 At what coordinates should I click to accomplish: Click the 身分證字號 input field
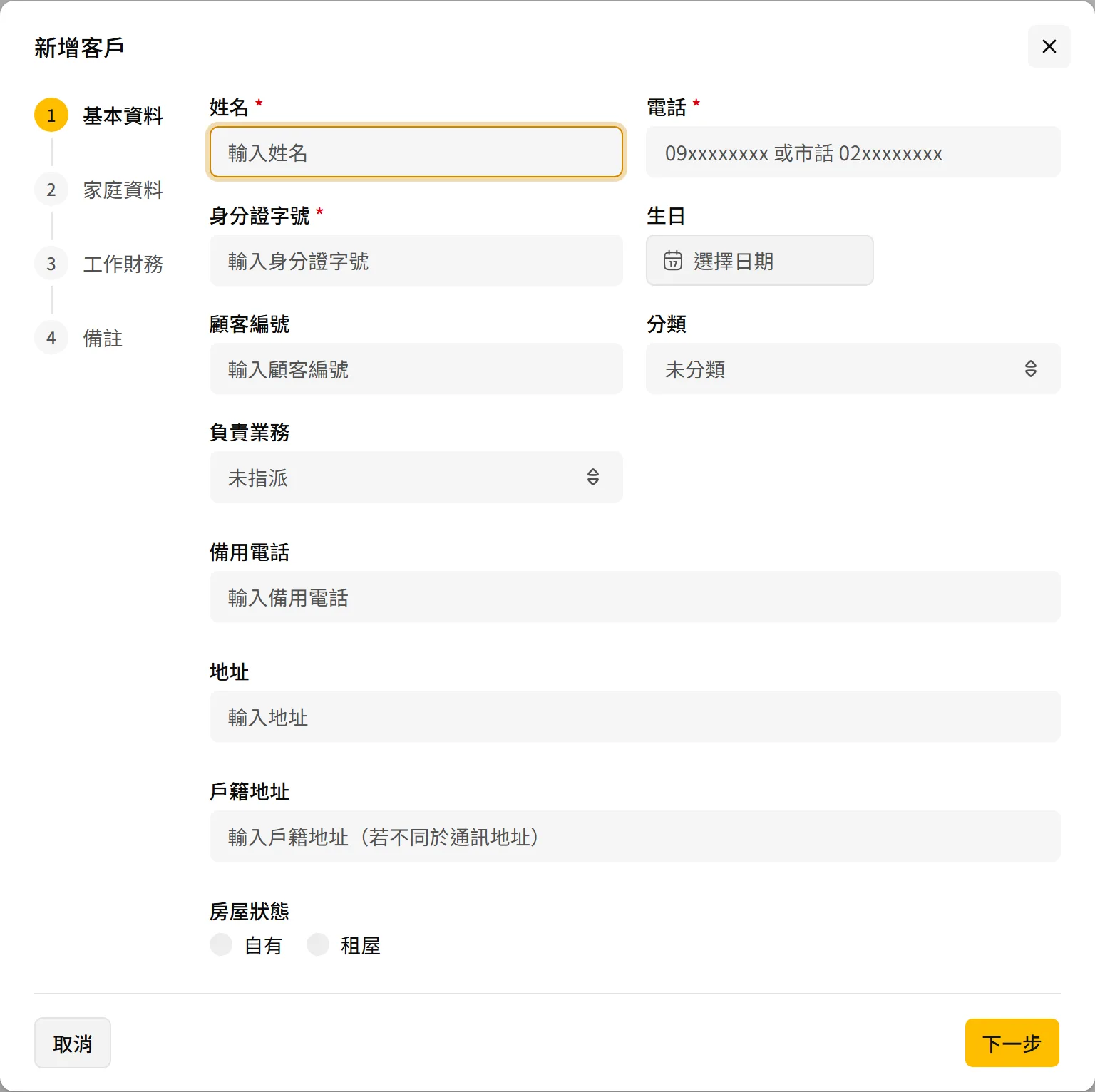click(x=416, y=260)
